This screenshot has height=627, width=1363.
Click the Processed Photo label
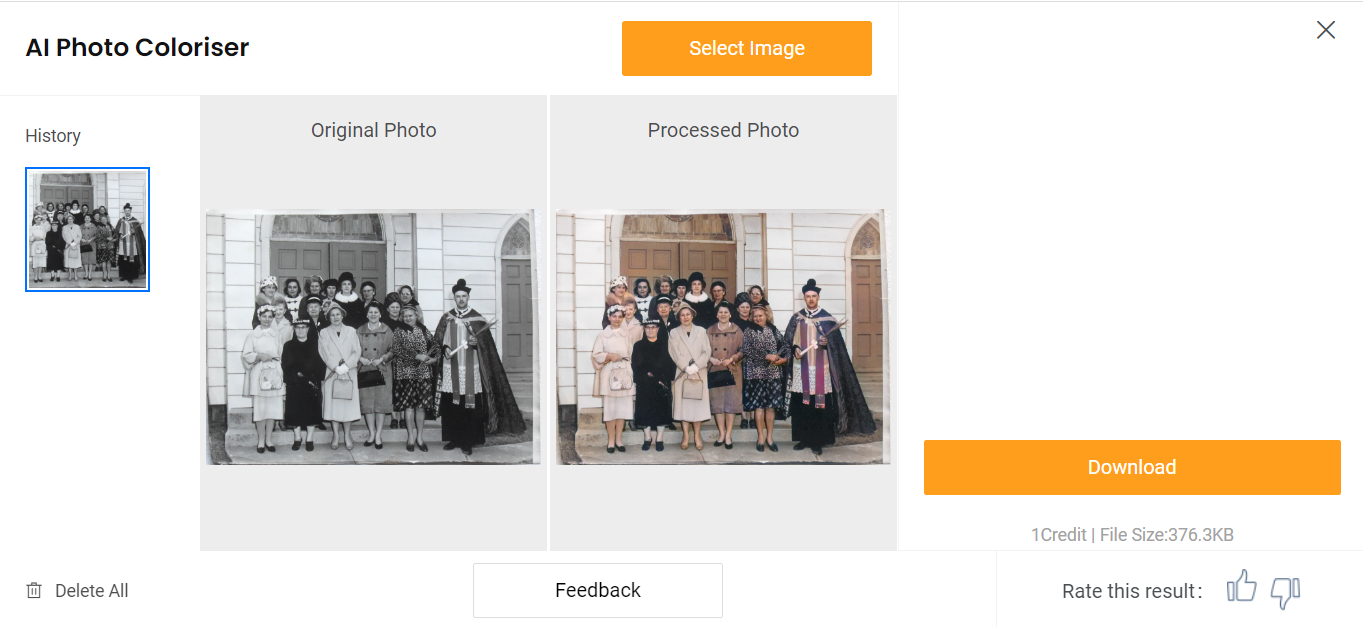pyautogui.click(x=723, y=130)
